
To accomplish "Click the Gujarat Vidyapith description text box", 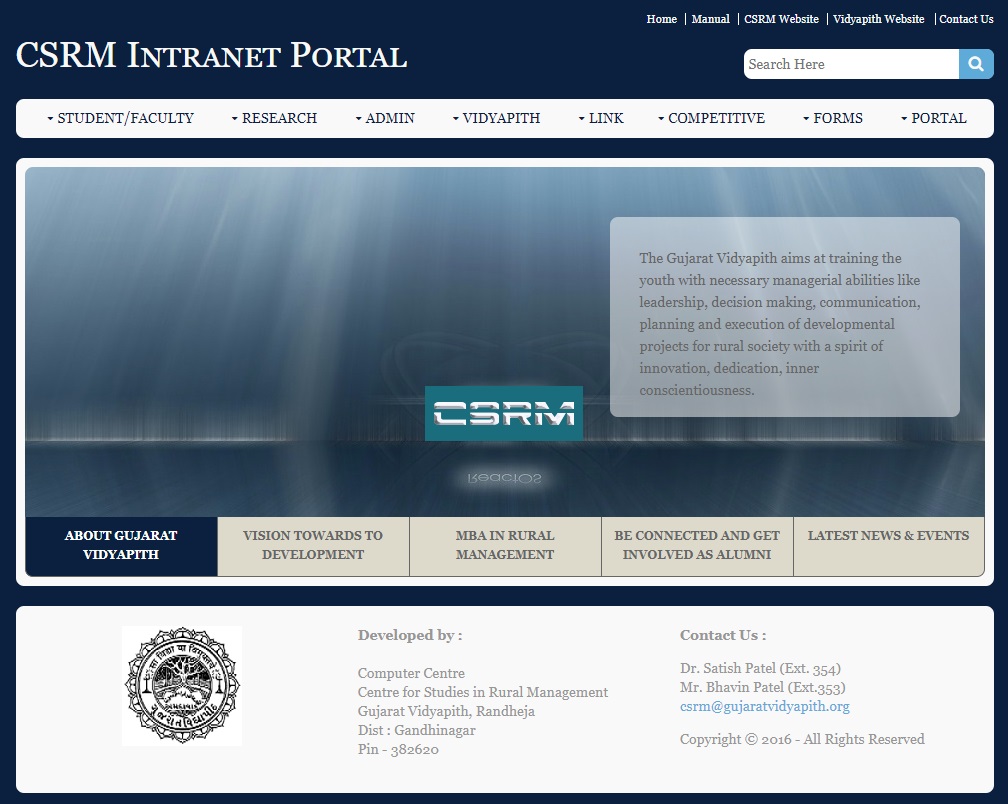I will [784, 317].
